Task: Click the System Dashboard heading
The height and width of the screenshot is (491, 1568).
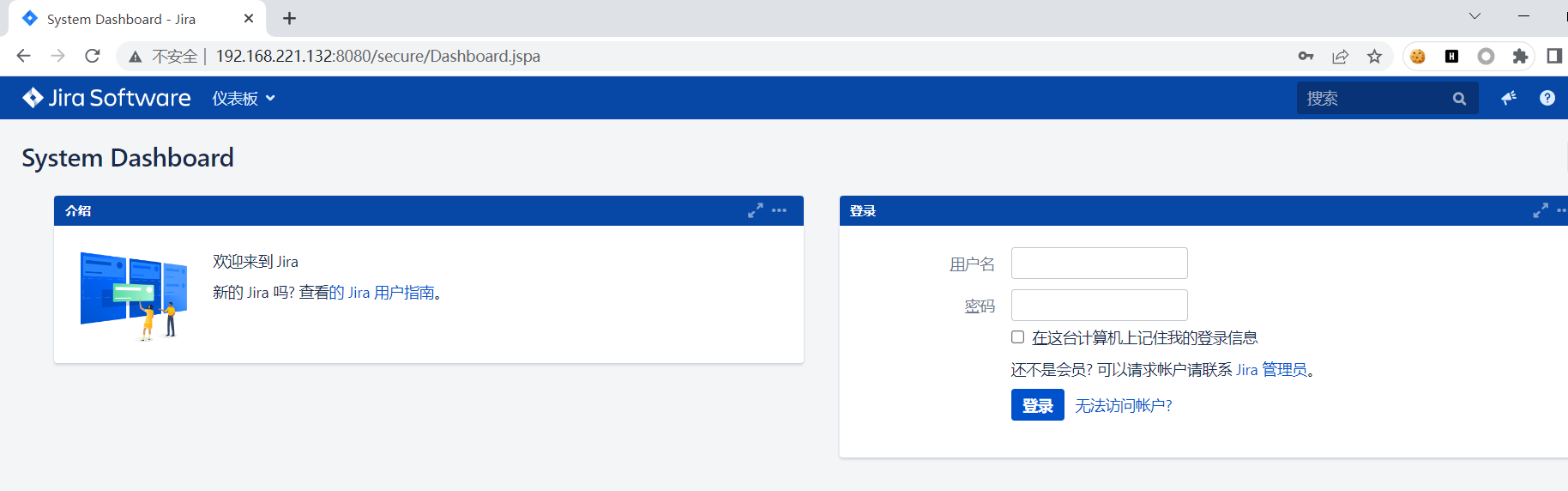Action: coord(128,158)
